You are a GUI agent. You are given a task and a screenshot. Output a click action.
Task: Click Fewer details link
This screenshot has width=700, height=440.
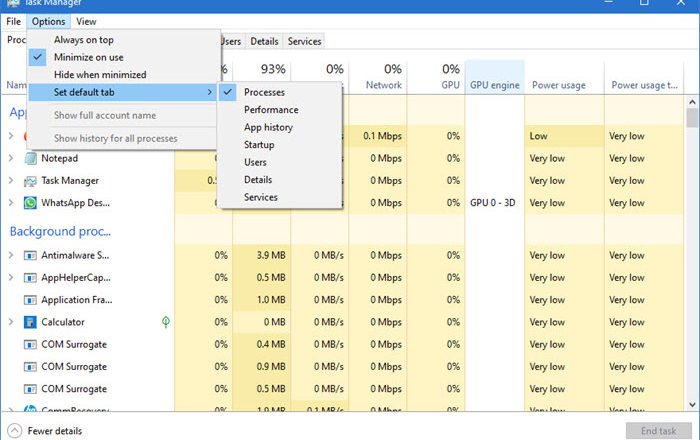54,431
